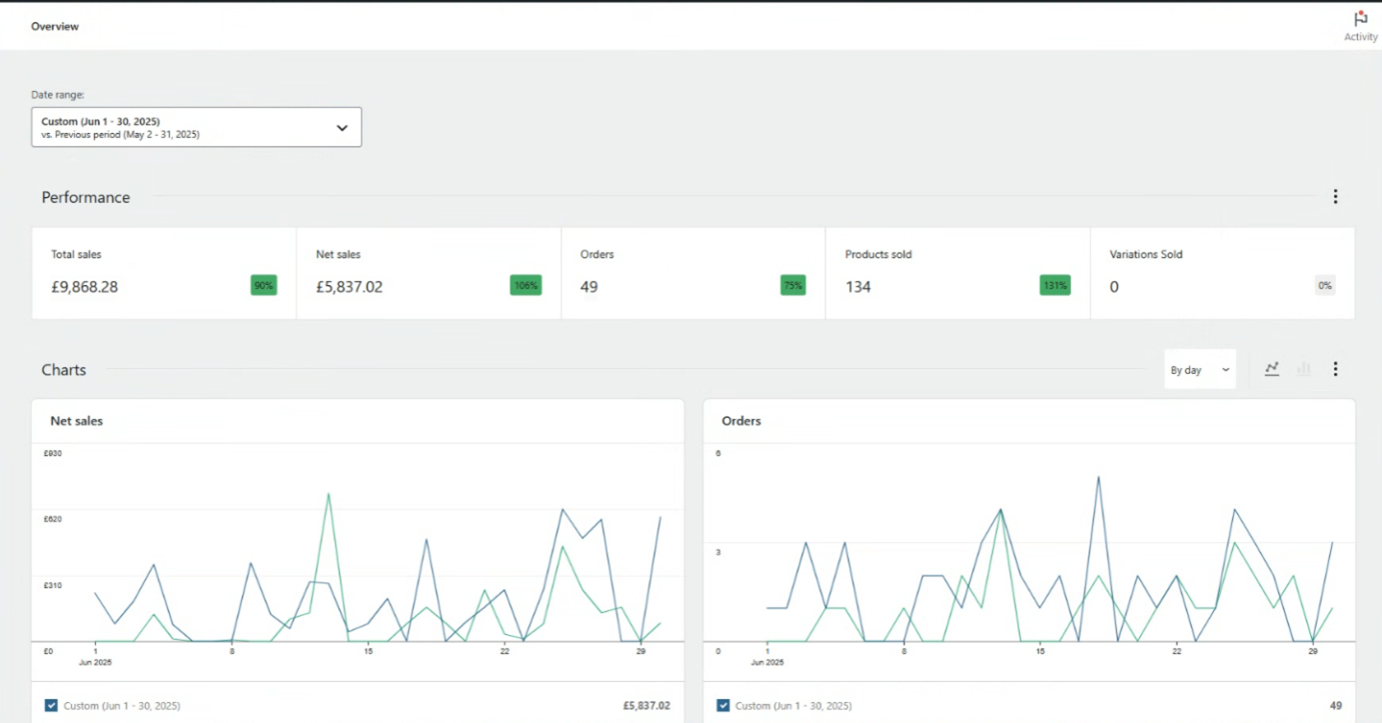Click the 90% badge on Total sales
Screen dimensions: 1382x723
pyautogui.click(x=263, y=286)
